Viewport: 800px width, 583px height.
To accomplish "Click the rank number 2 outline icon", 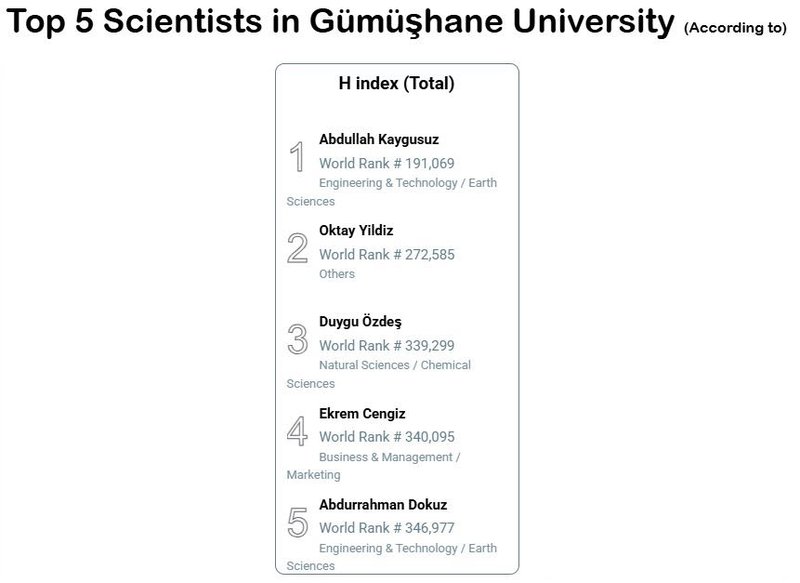I will pos(297,248).
